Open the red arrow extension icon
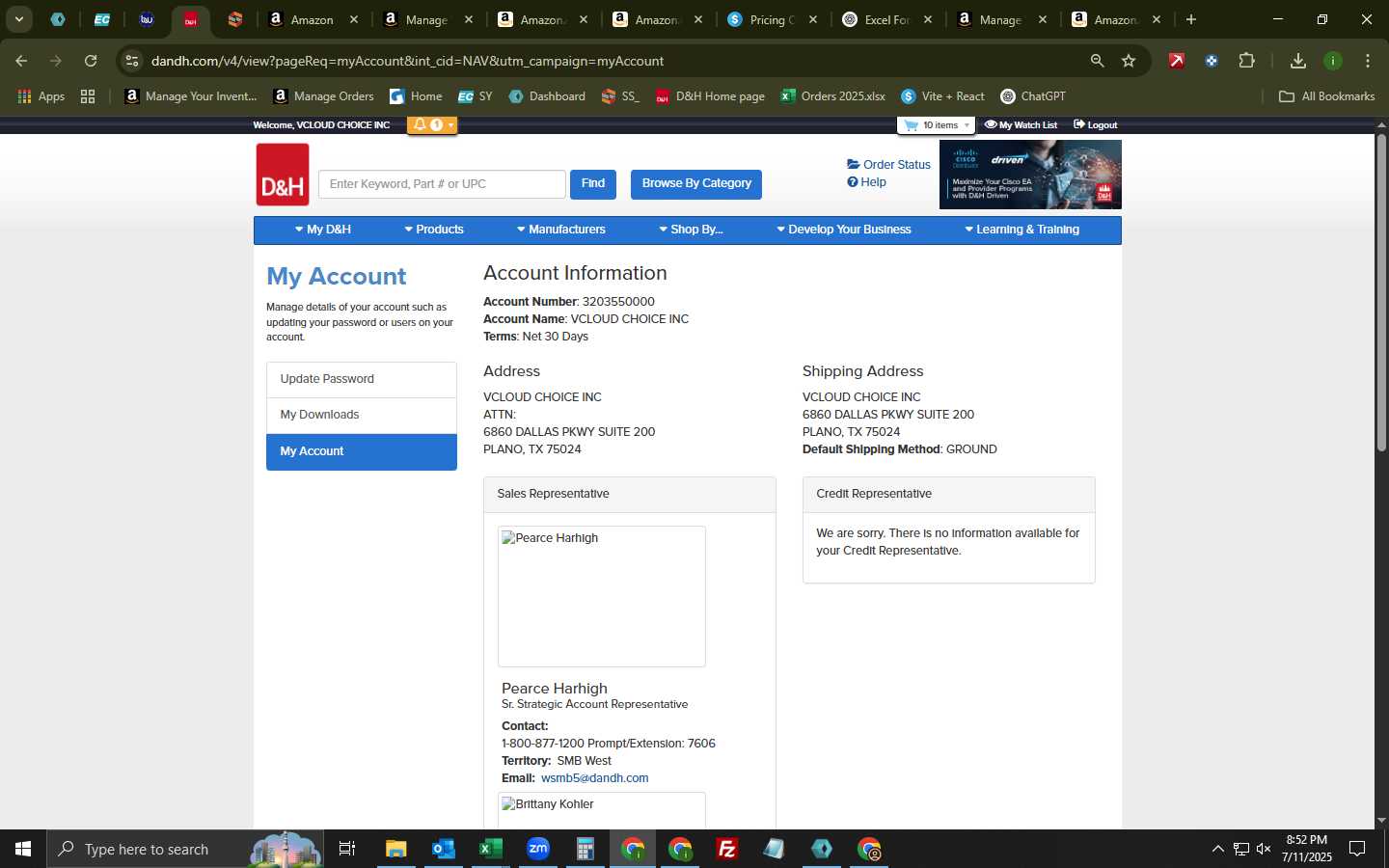Image resolution: width=1389 pixels, height=868 pixels. point(1177,61)
